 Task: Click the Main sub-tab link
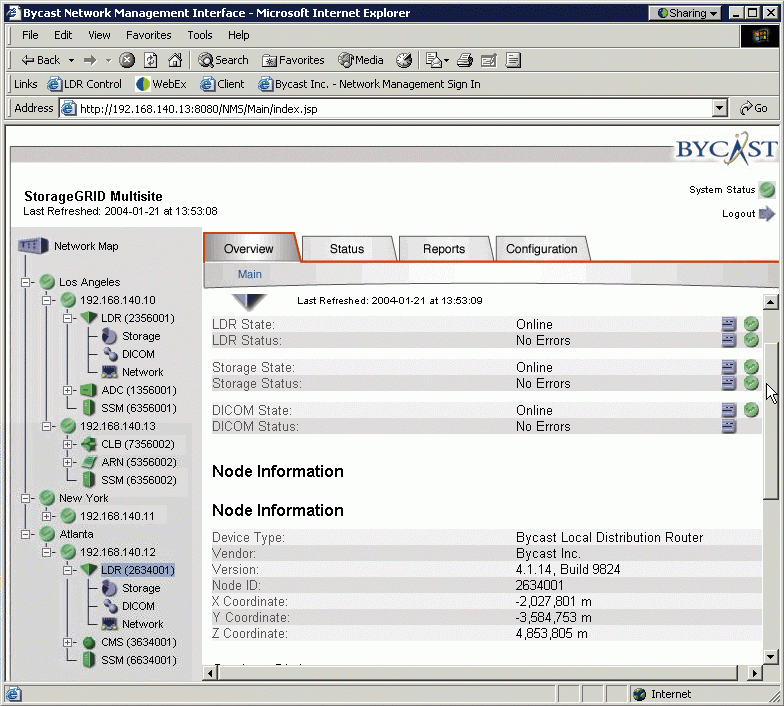click(x=250, y=274)
